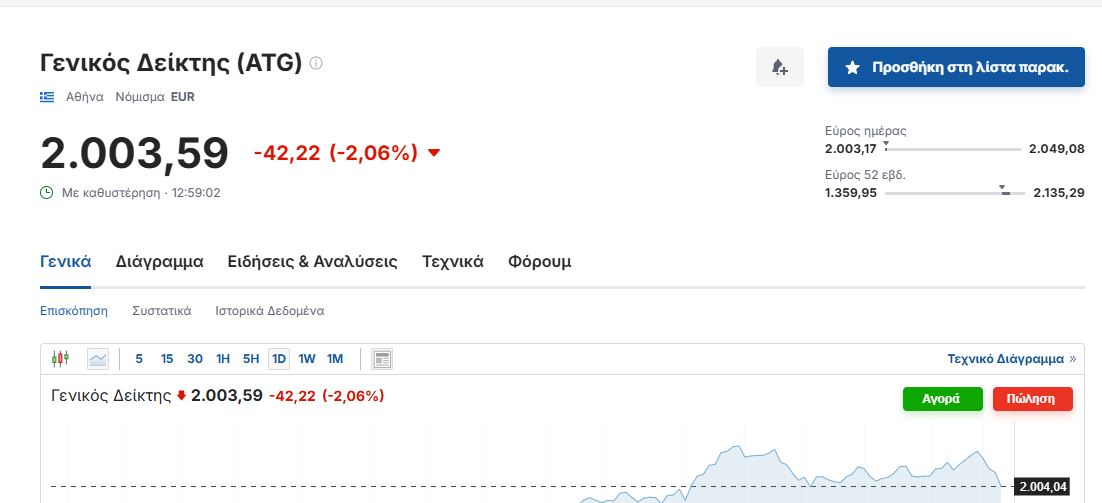Switch to the area chart icon
1102x503 pixels.
click(97, 359)
